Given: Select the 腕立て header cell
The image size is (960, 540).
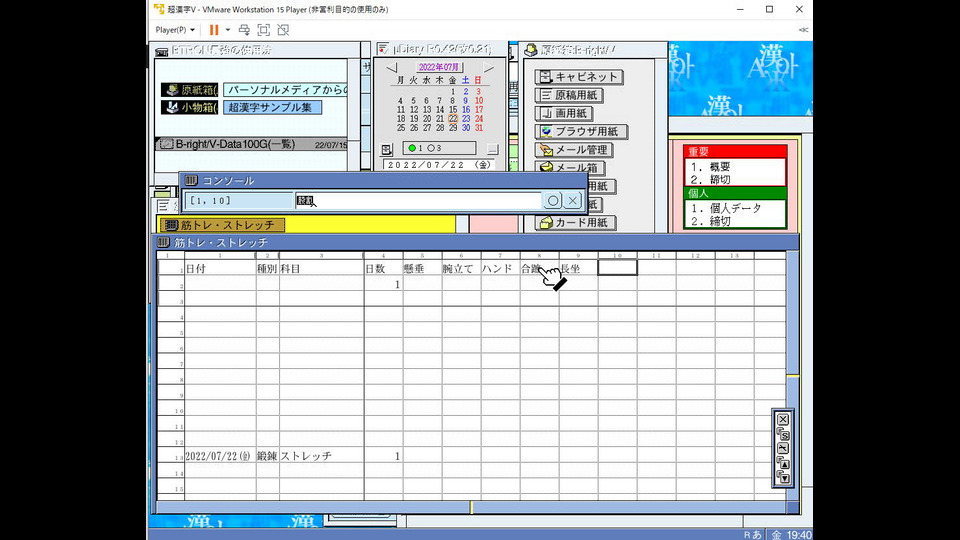Looking at the screenshot, I should [x=462, y=268].
